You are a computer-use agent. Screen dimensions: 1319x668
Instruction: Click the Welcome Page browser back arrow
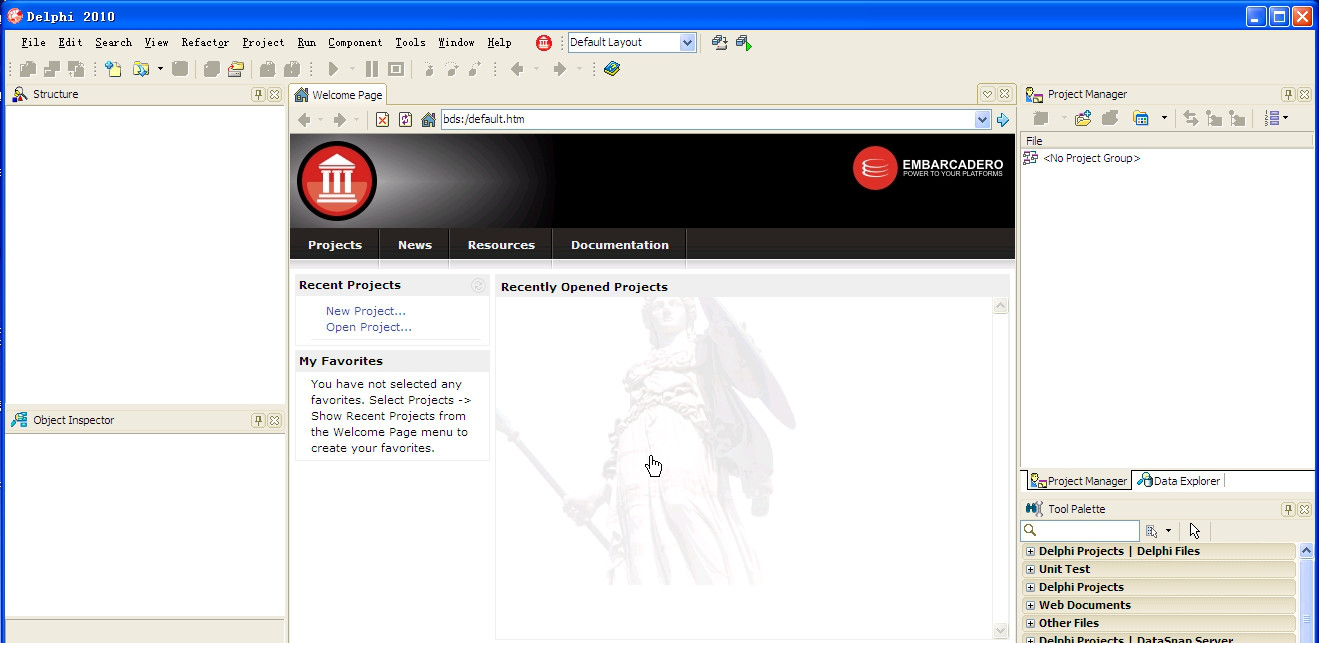(x=304, y=120)
